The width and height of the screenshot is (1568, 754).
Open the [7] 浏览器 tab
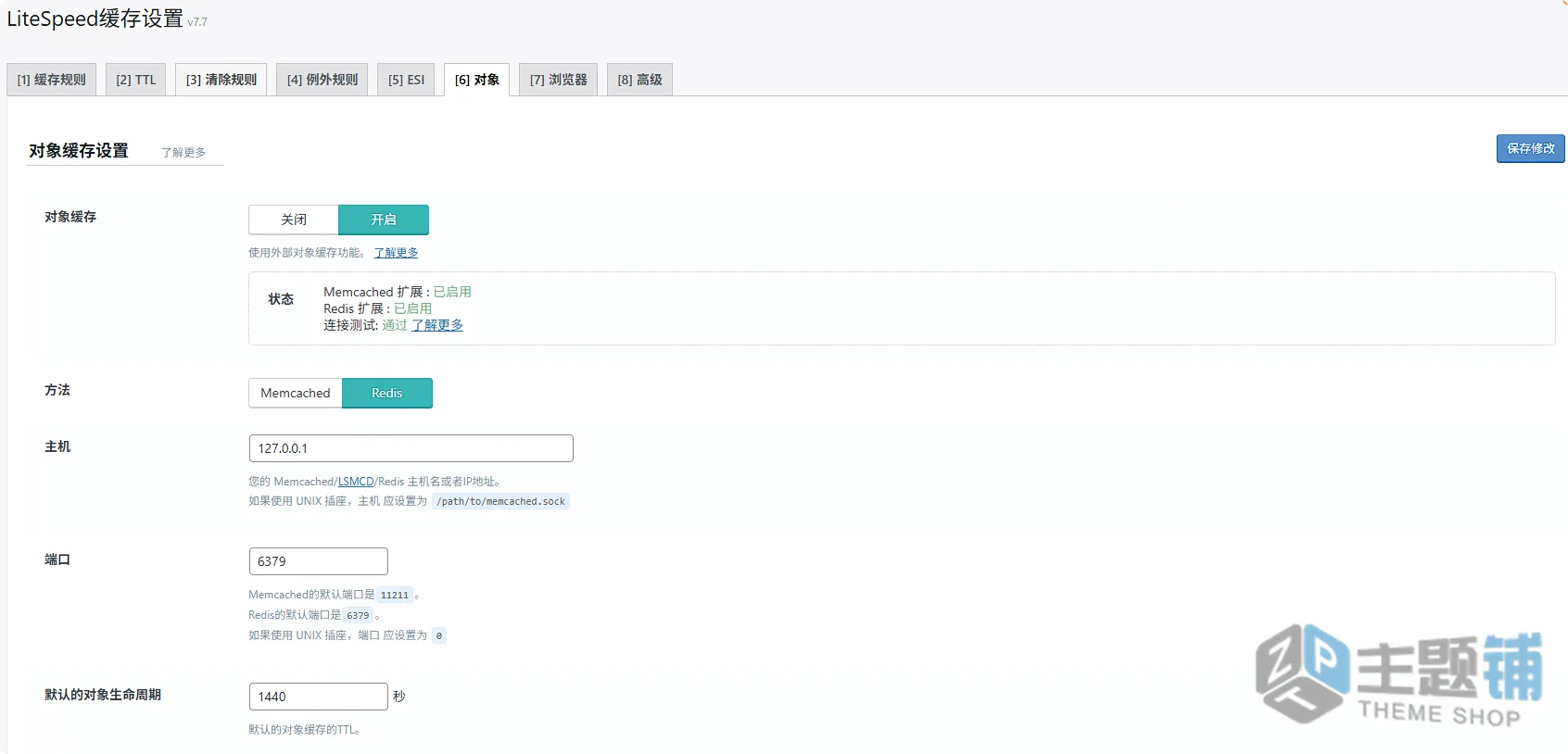558,80
